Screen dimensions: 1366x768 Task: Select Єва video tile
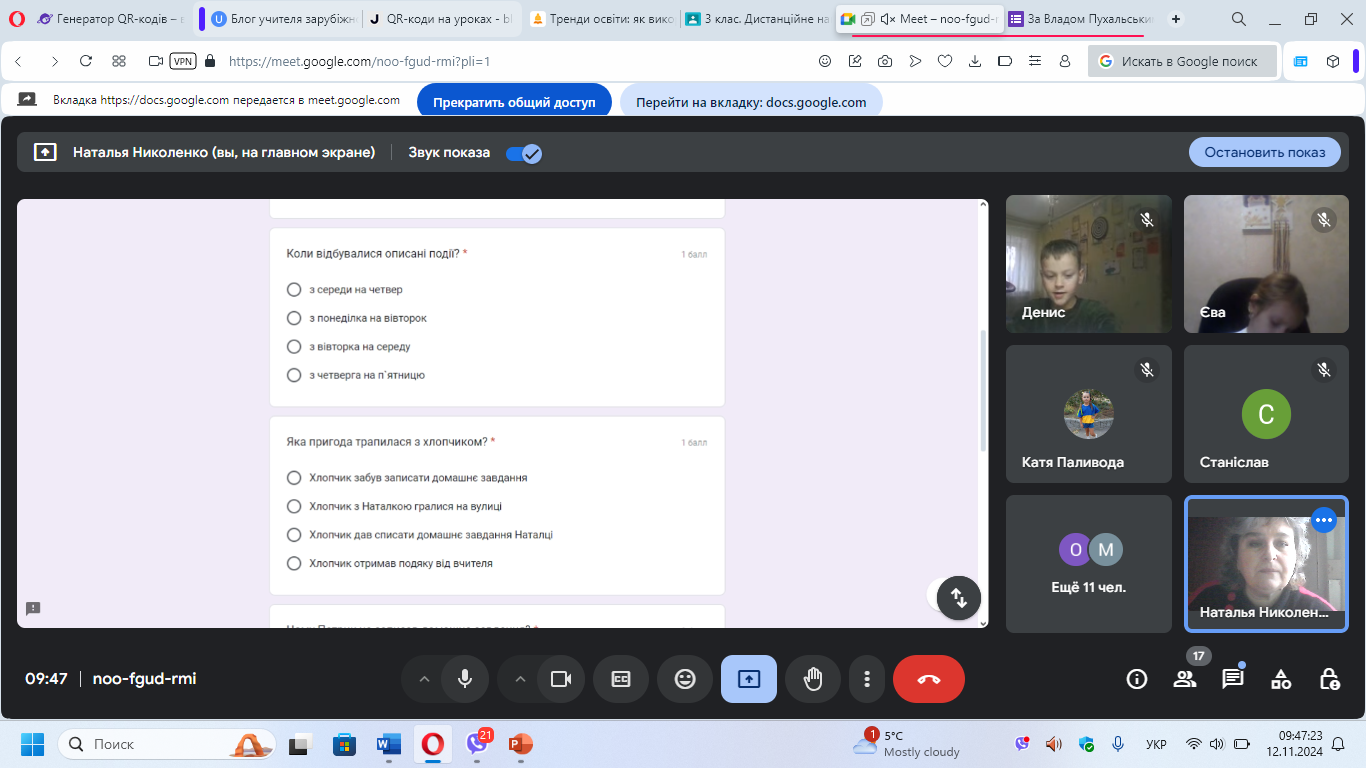[x=1266, y=264]
